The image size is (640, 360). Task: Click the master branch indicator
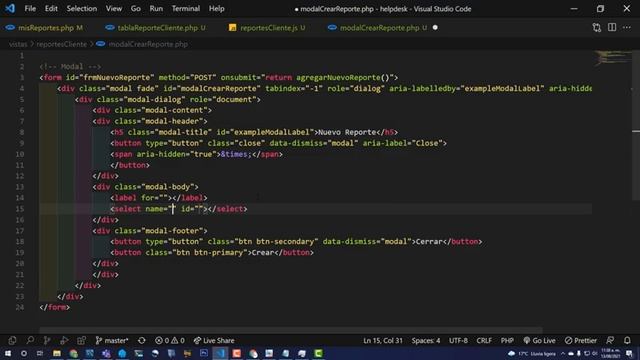112,340
